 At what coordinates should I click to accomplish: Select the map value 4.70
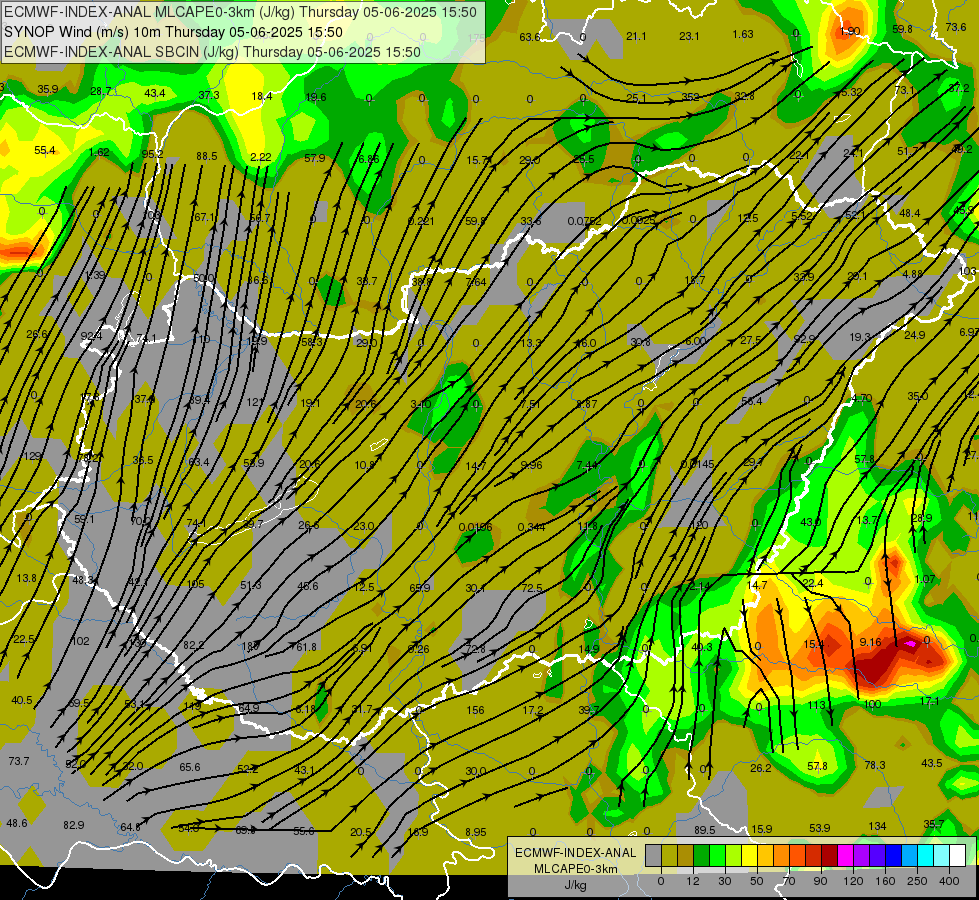(862, 398)
